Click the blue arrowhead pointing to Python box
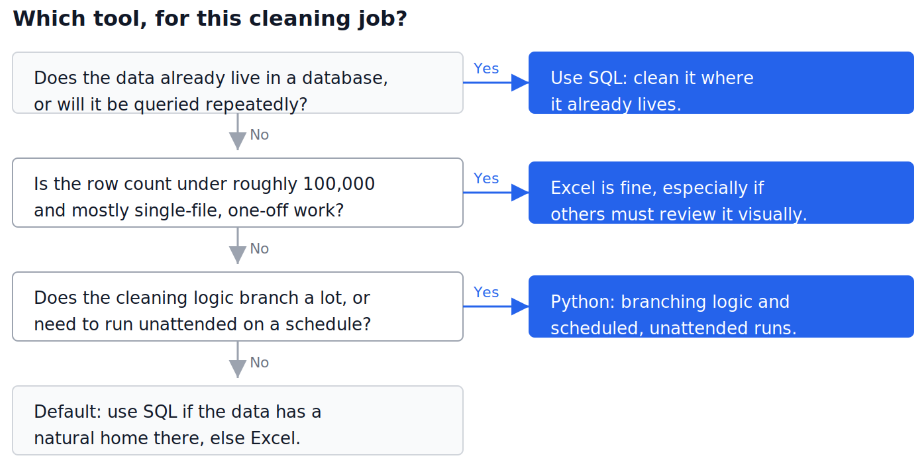 (520, 307)
